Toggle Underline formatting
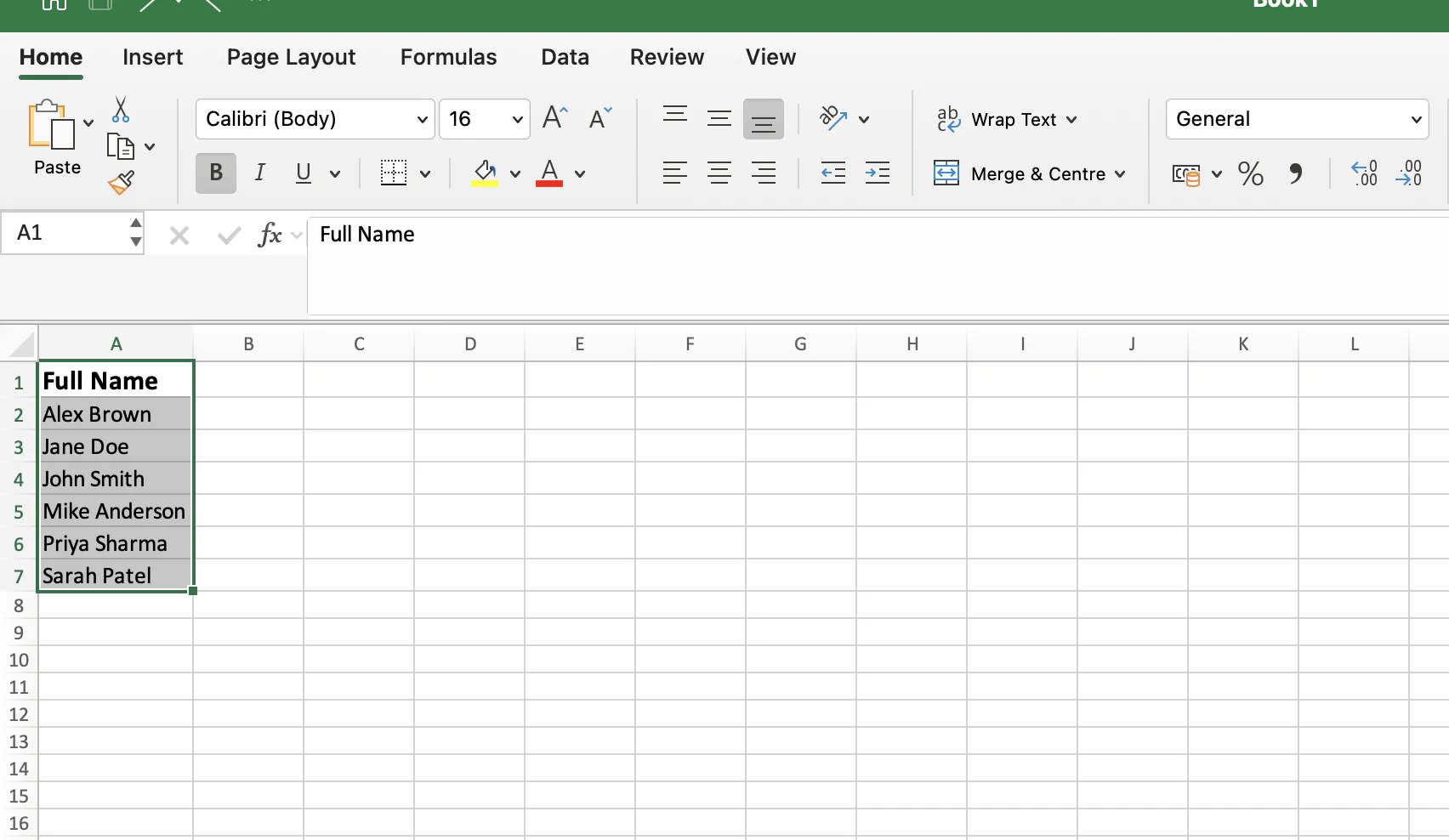This screenshot has width=1449, height=840. coord(303,173)
